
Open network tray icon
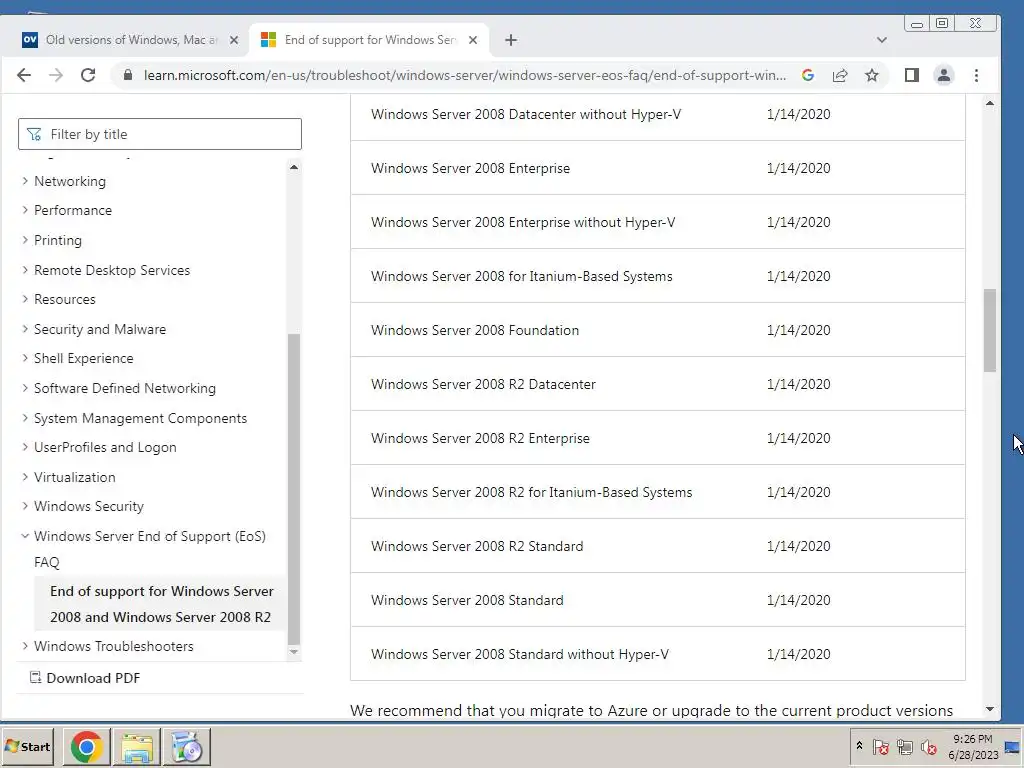click(x=904, y=746)
